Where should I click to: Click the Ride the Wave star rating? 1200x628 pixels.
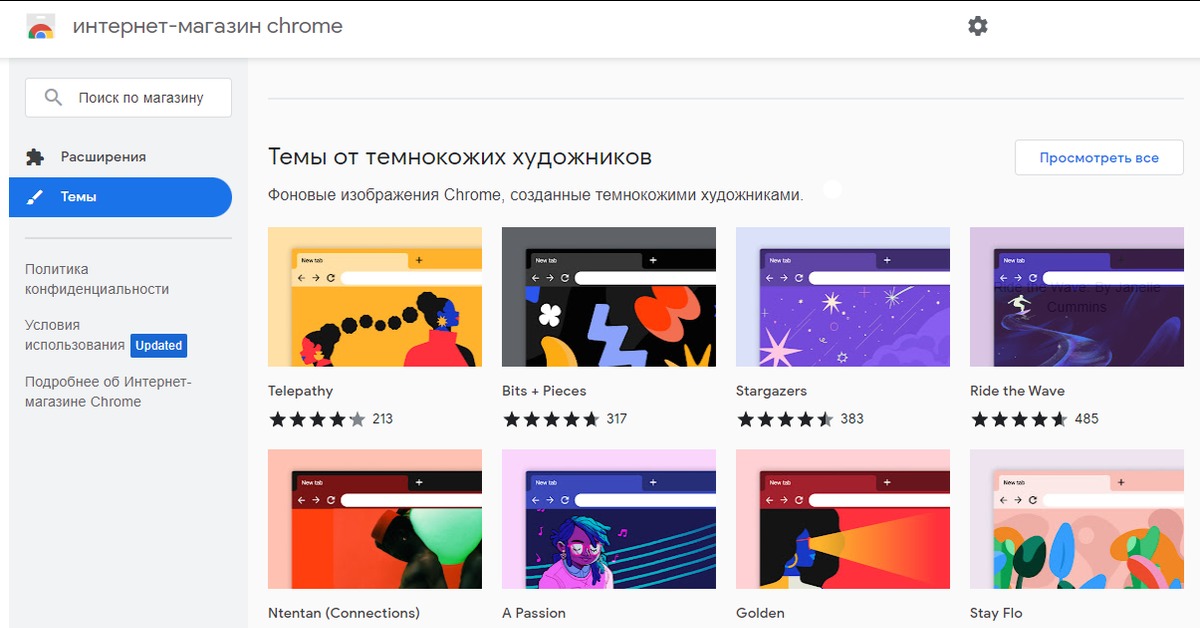coord(1019,419)
